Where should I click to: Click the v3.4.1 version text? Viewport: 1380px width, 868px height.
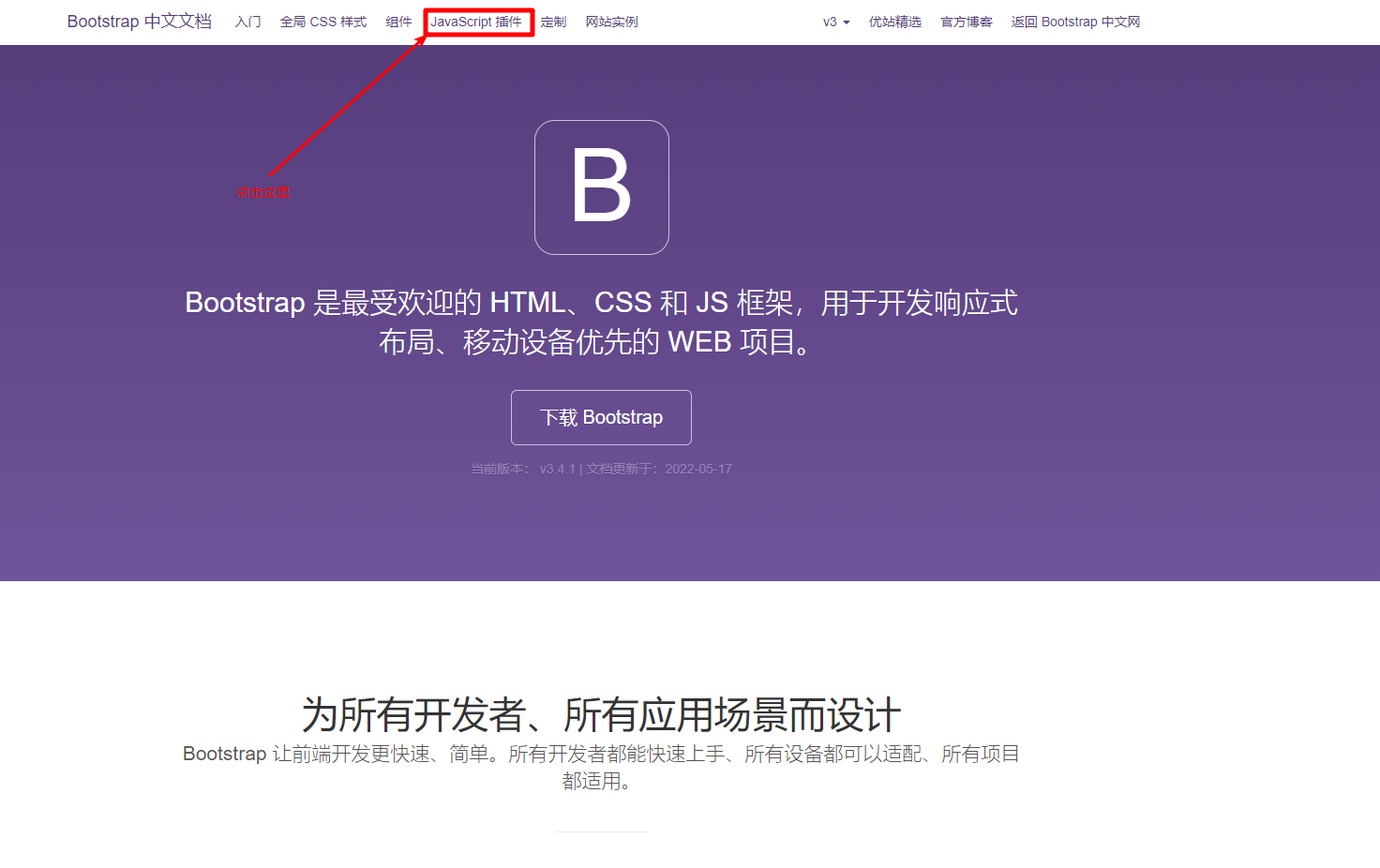(x=558, y=469)
